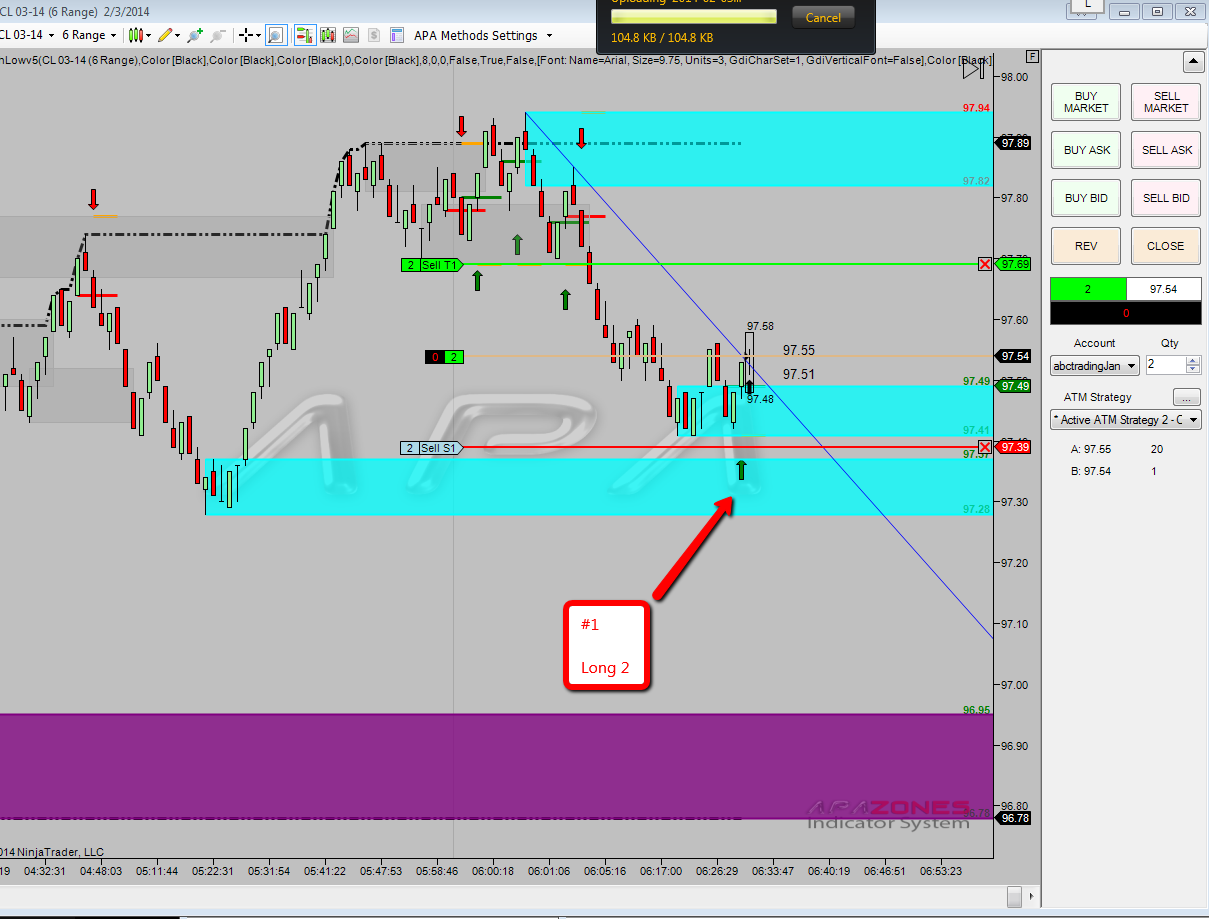The image size is (1209, 919).
Task: Click the A: 97.55 strategy row
Action: pos(1117,449)
